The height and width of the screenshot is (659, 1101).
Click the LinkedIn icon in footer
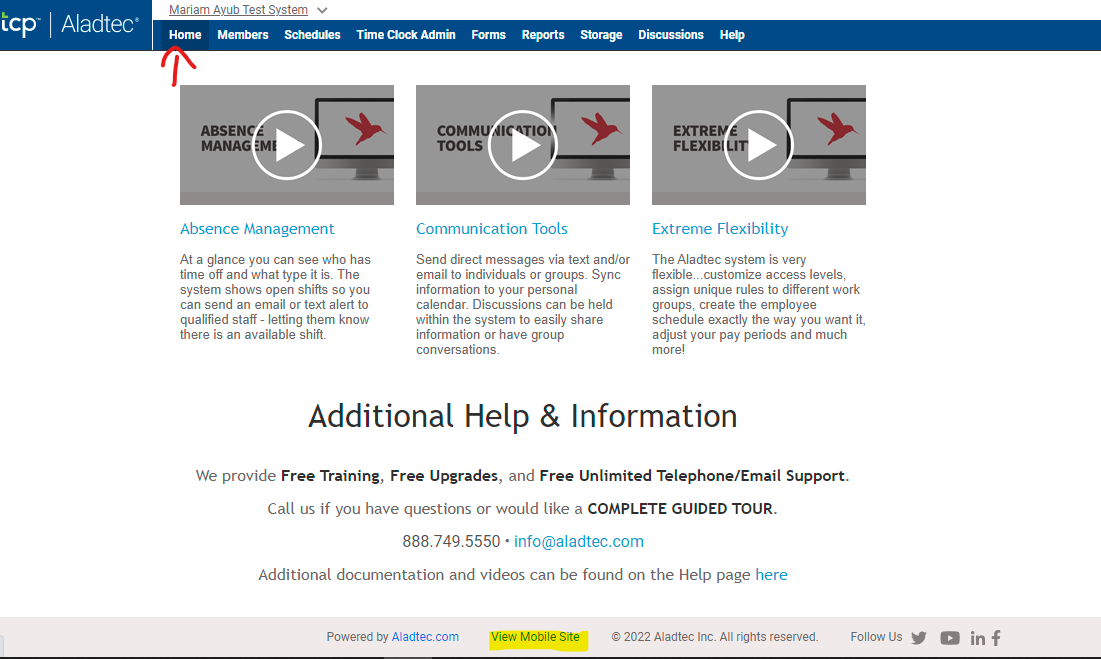tap(977, 638)
